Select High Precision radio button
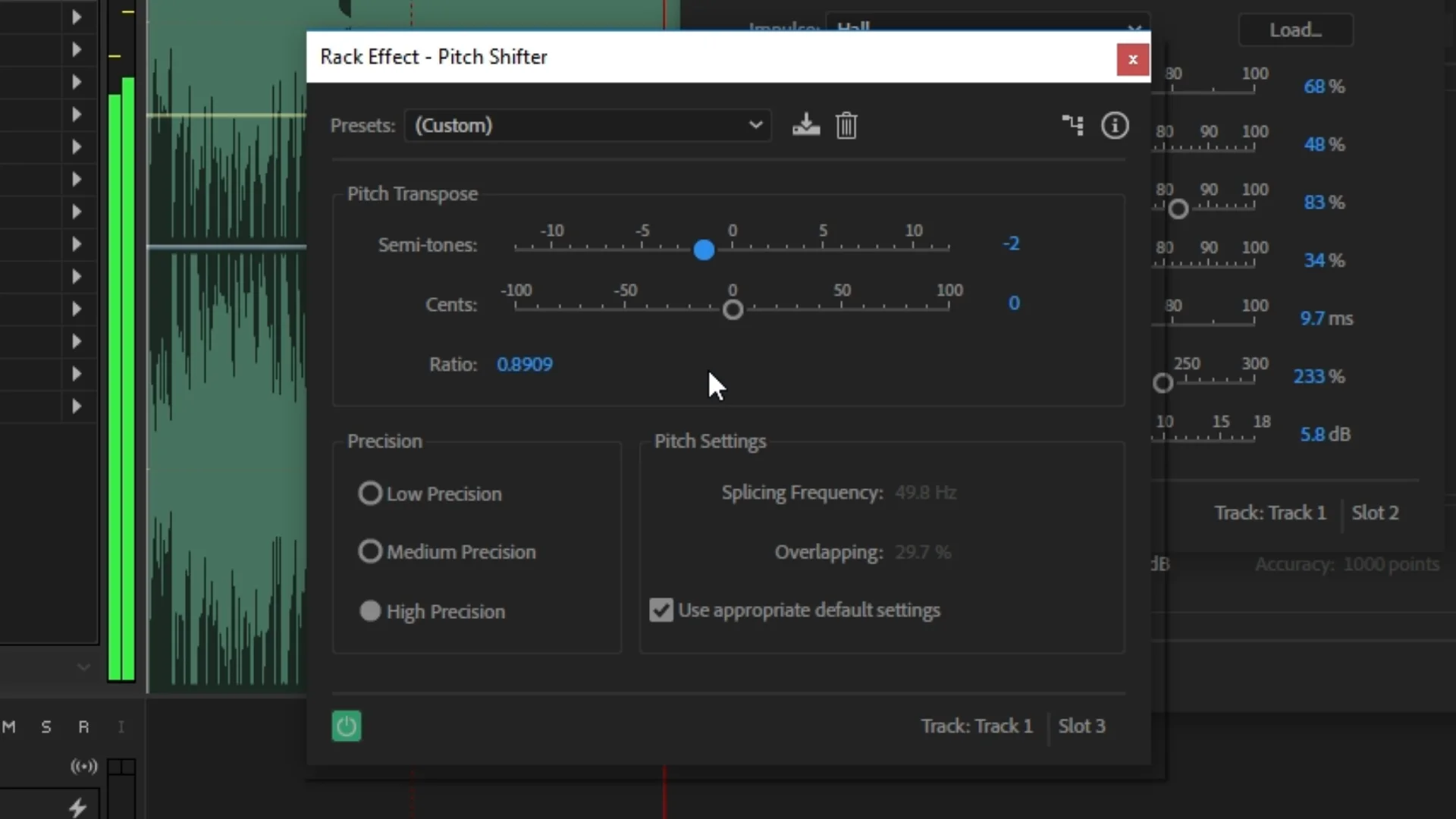Screen dimensions: 1456x819 tap(370, 611)
